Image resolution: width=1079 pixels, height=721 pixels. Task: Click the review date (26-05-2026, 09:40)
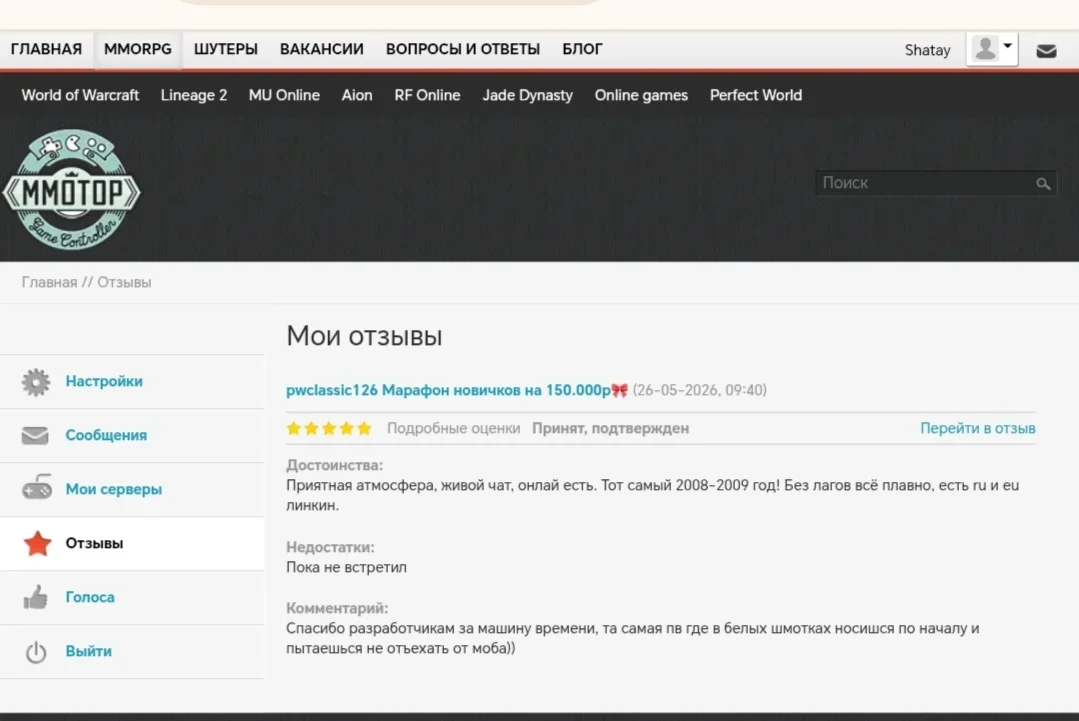point(699,390)
